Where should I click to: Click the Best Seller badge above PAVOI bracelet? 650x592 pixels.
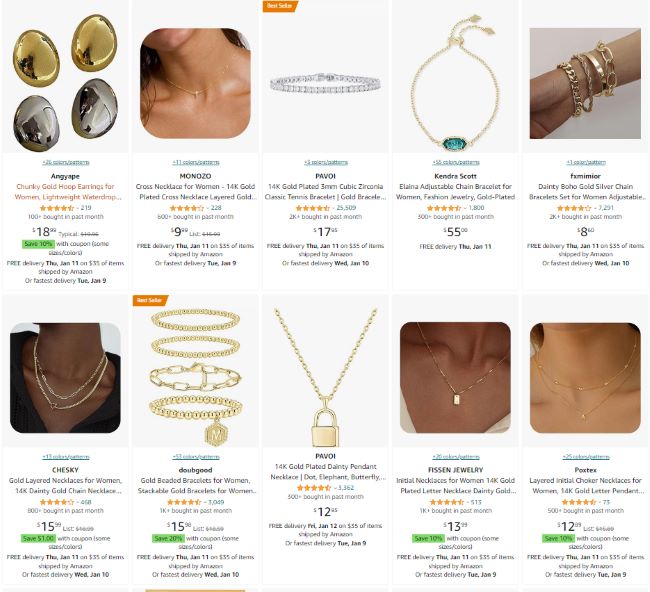[280, 6]
